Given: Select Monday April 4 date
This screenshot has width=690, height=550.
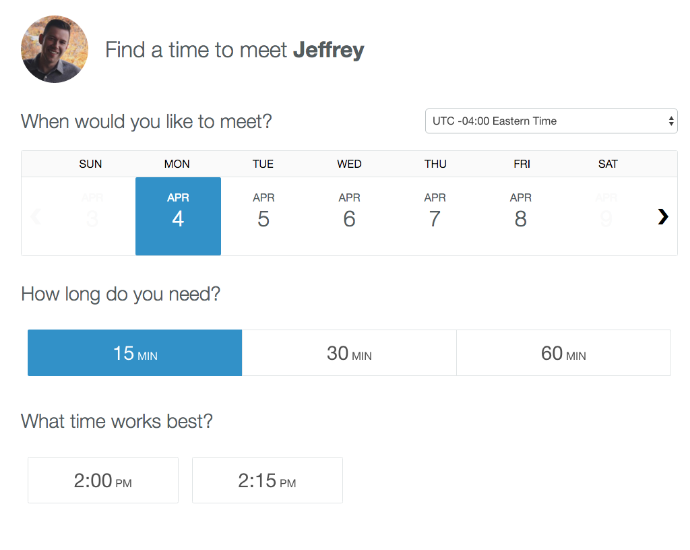Looking at the screenshot, I should coord(178,216).
